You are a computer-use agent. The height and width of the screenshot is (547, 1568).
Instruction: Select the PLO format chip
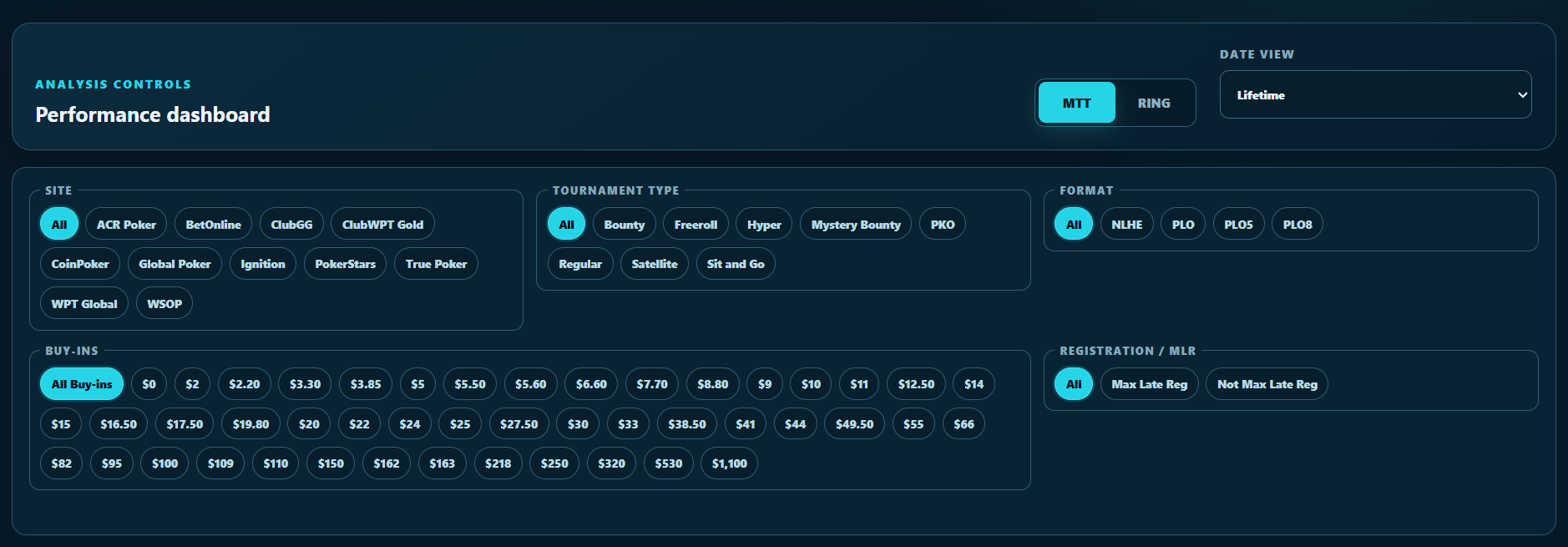click(x=1183, y=224)
